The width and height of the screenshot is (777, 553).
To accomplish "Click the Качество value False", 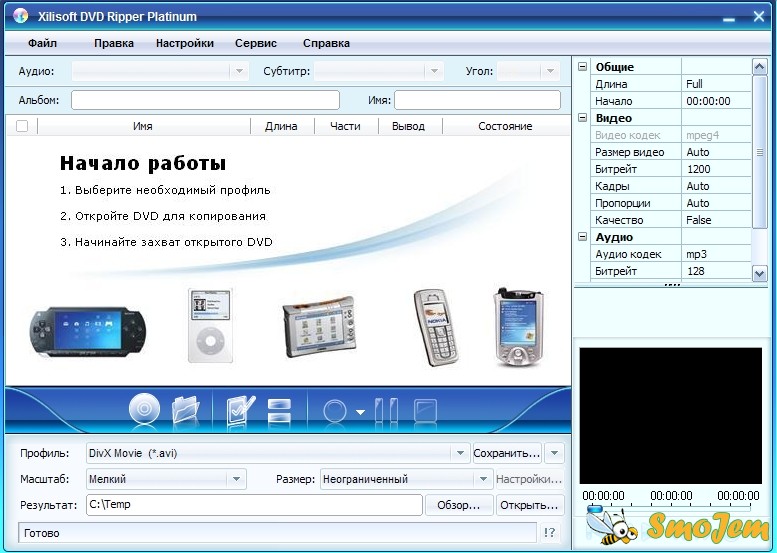I will [716, 220].
